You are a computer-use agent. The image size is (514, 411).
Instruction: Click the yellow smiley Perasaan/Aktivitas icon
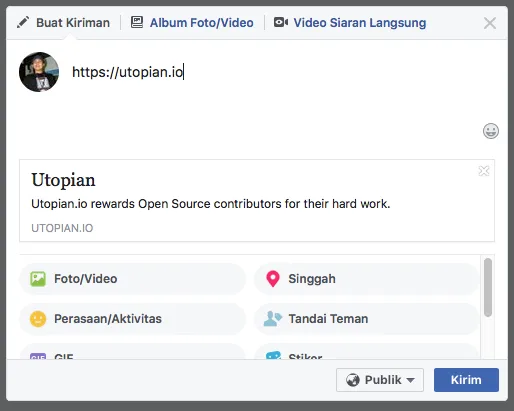tap(38, 319)
